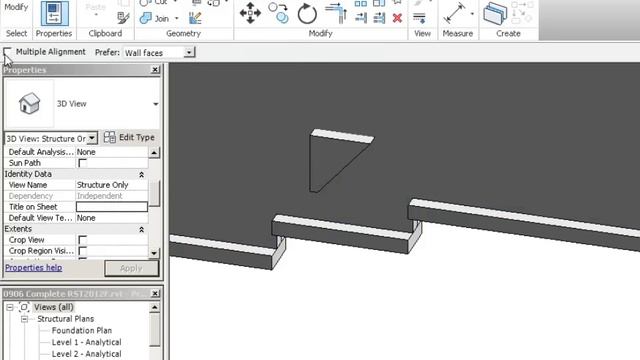Click the Clipboard panel label
Screen dimensions: 640x360
click(105, 33)
